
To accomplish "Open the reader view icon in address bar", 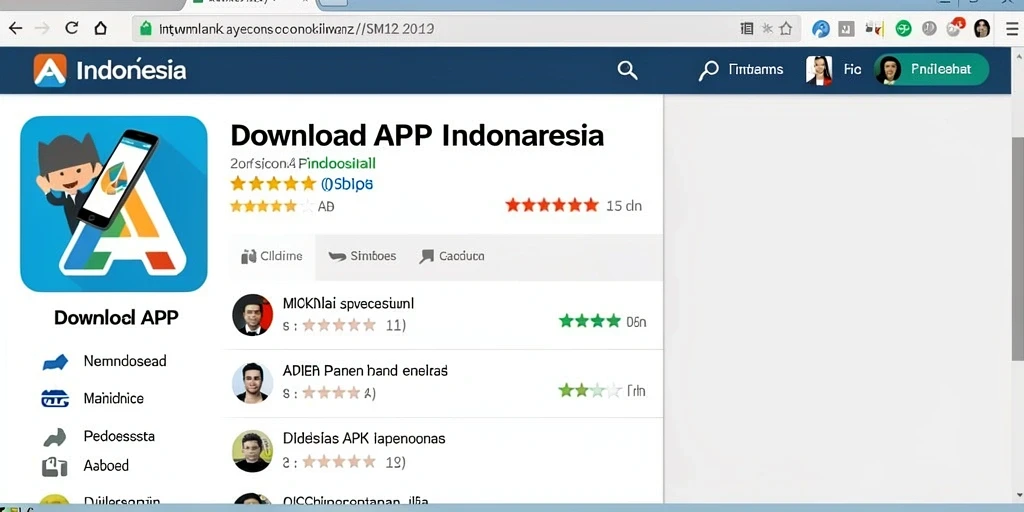I will point(746,28).
